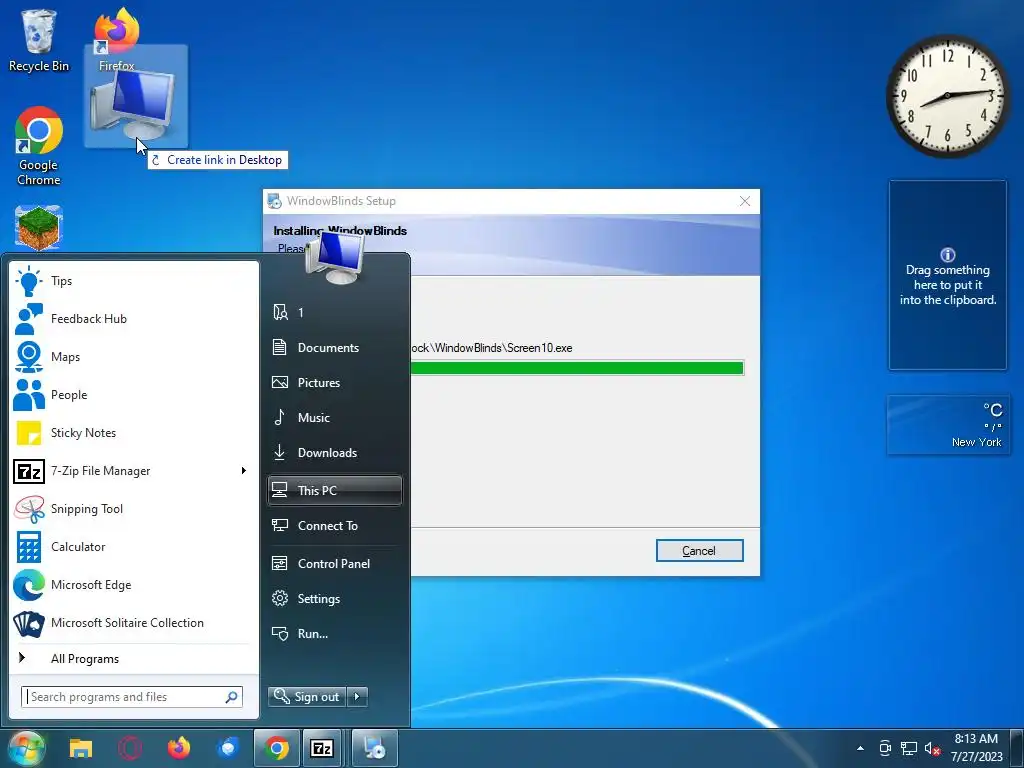Launch Microsoft Edge from Start menu
The image size is (1024, 768).
(x=134, y=584)
